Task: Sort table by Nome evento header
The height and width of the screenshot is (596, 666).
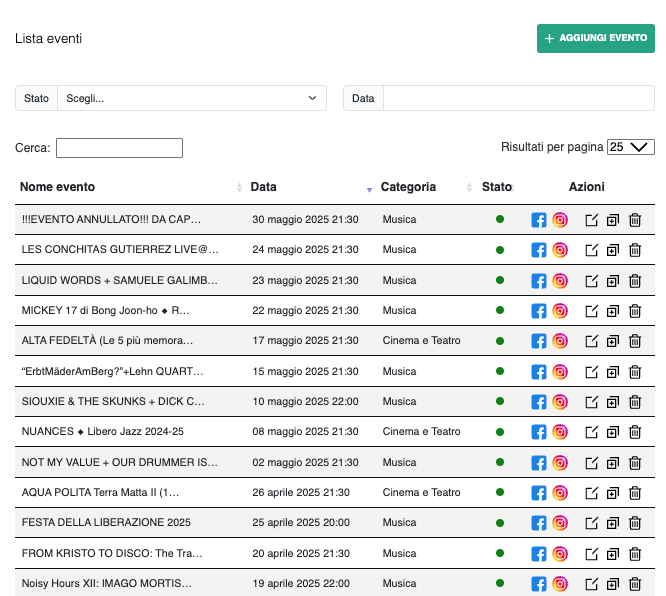Action: (x=58, y=187)
